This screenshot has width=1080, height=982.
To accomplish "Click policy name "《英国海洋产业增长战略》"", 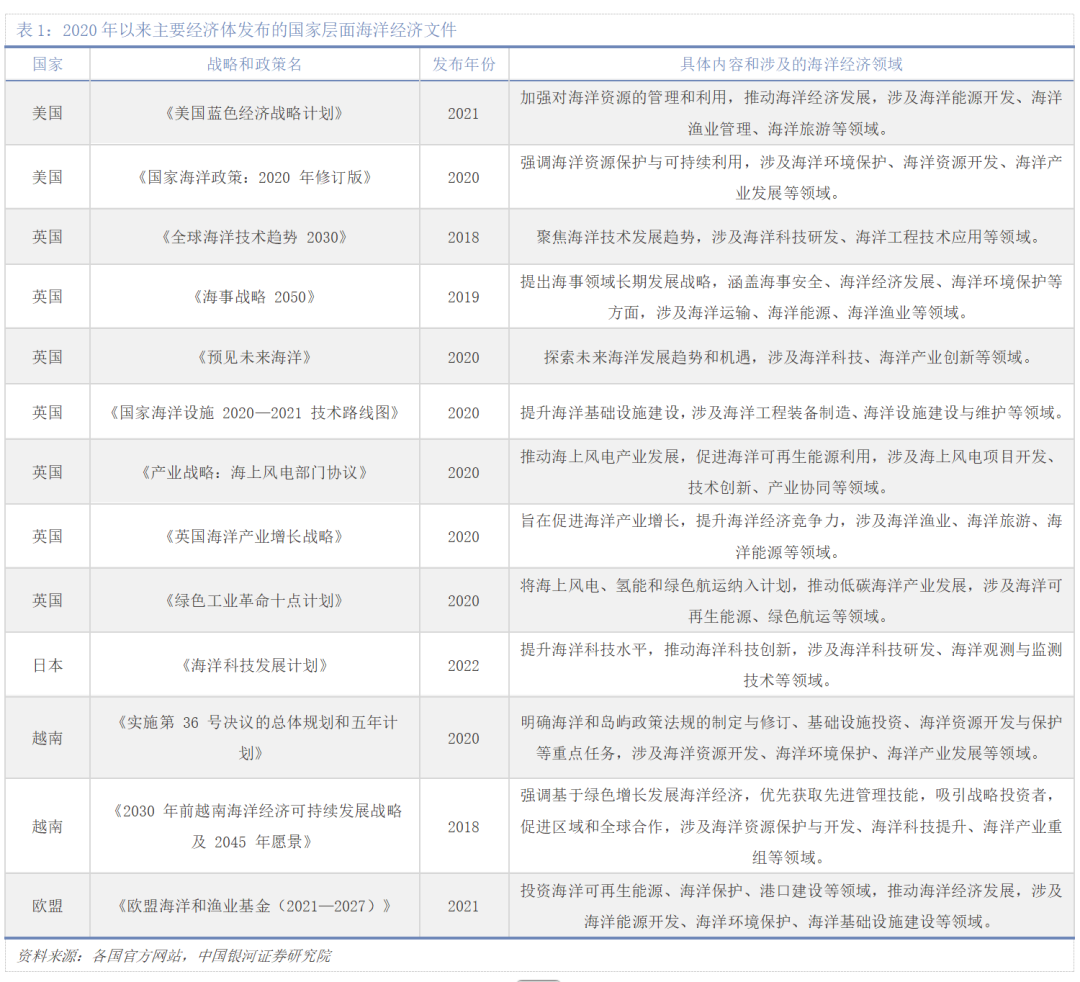I will (x=254, y=536).
